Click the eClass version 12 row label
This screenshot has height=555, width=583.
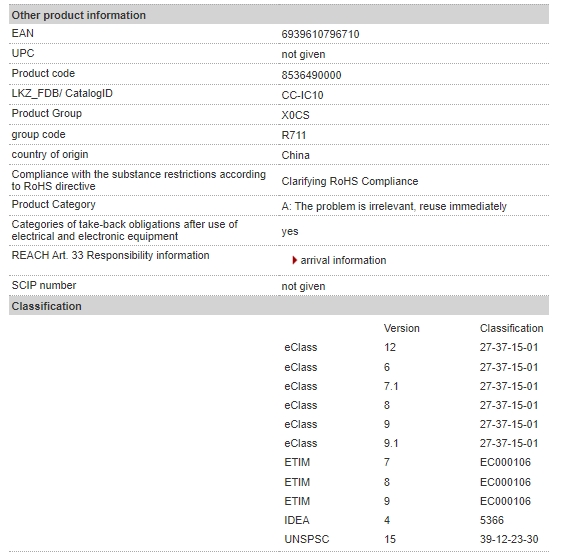pos(300,347)
